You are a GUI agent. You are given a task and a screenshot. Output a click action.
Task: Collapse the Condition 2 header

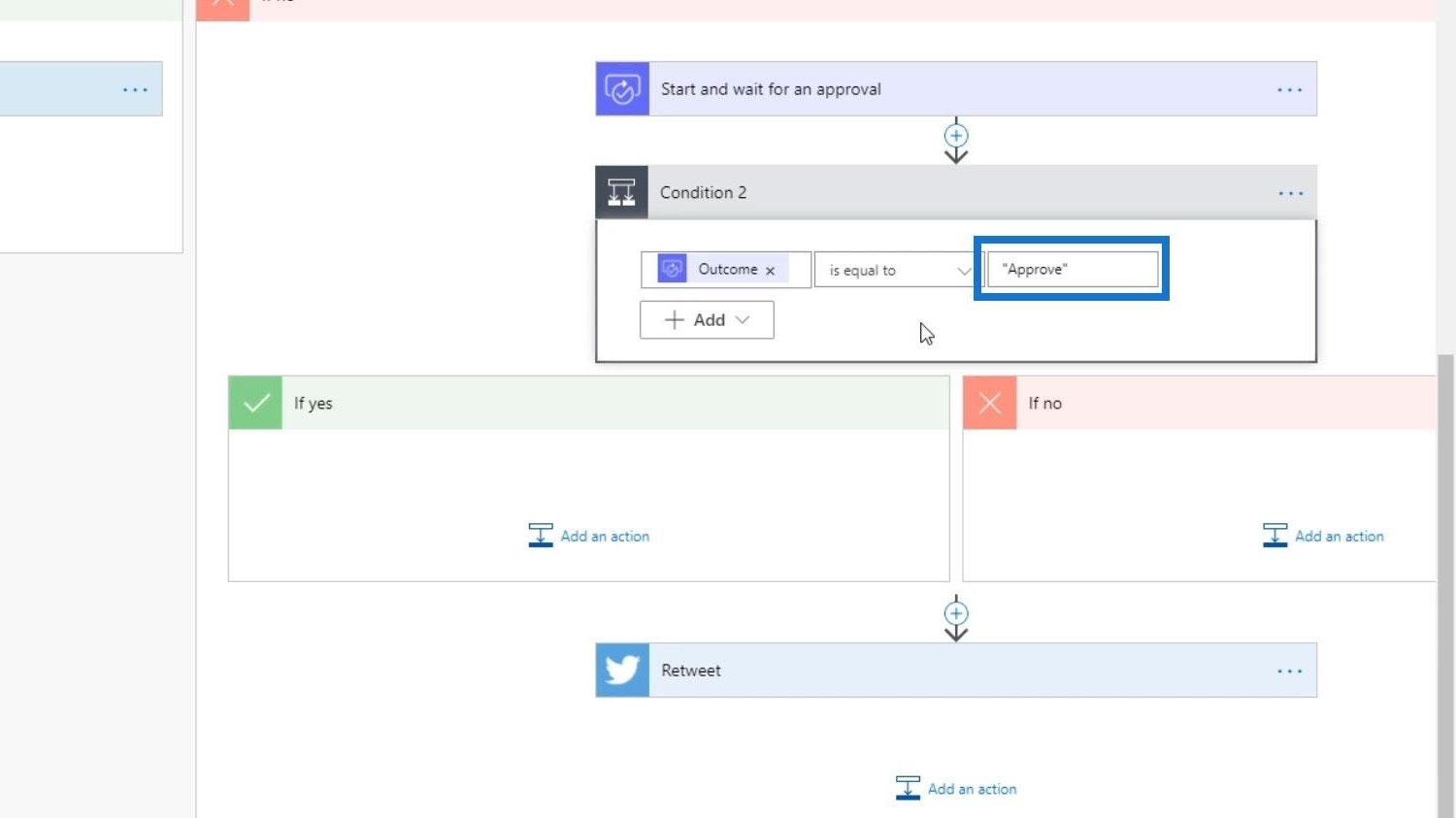(x=956, y=192)
